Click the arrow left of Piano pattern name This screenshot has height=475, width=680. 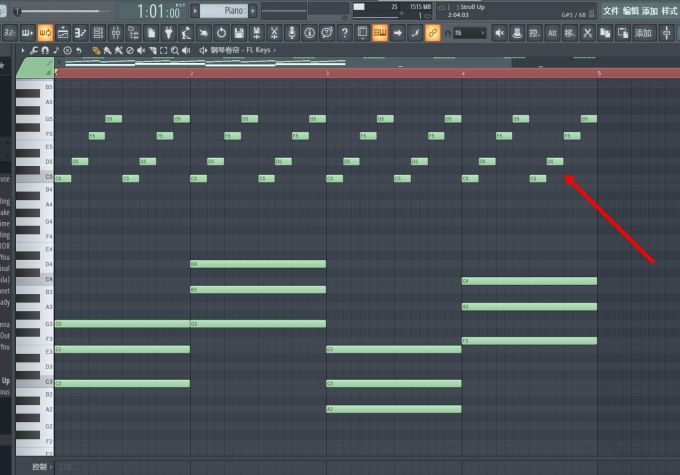[195, 11]
